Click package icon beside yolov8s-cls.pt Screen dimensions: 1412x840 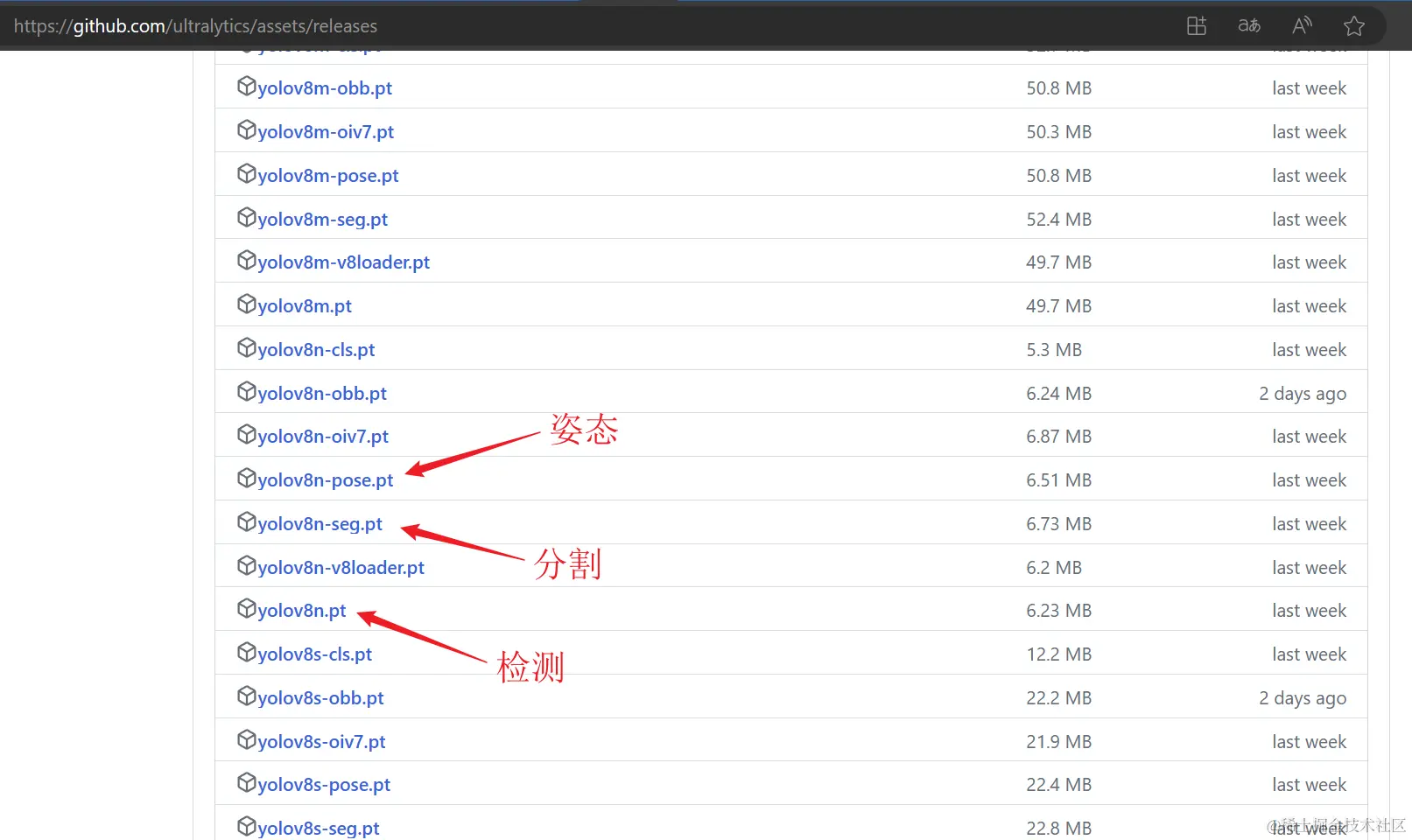coord(246,652)
